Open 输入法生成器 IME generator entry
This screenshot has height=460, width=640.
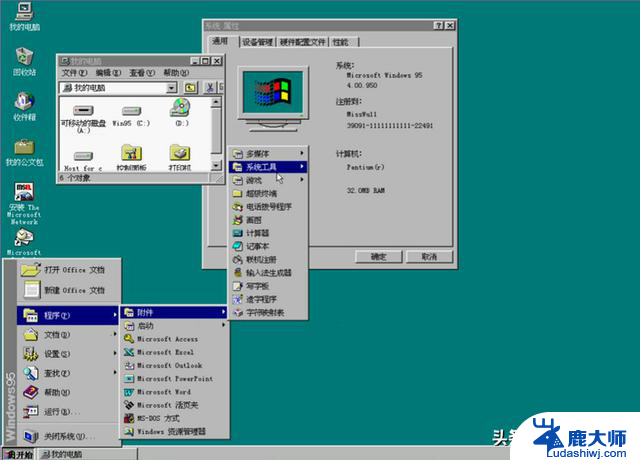pos(268,273)
